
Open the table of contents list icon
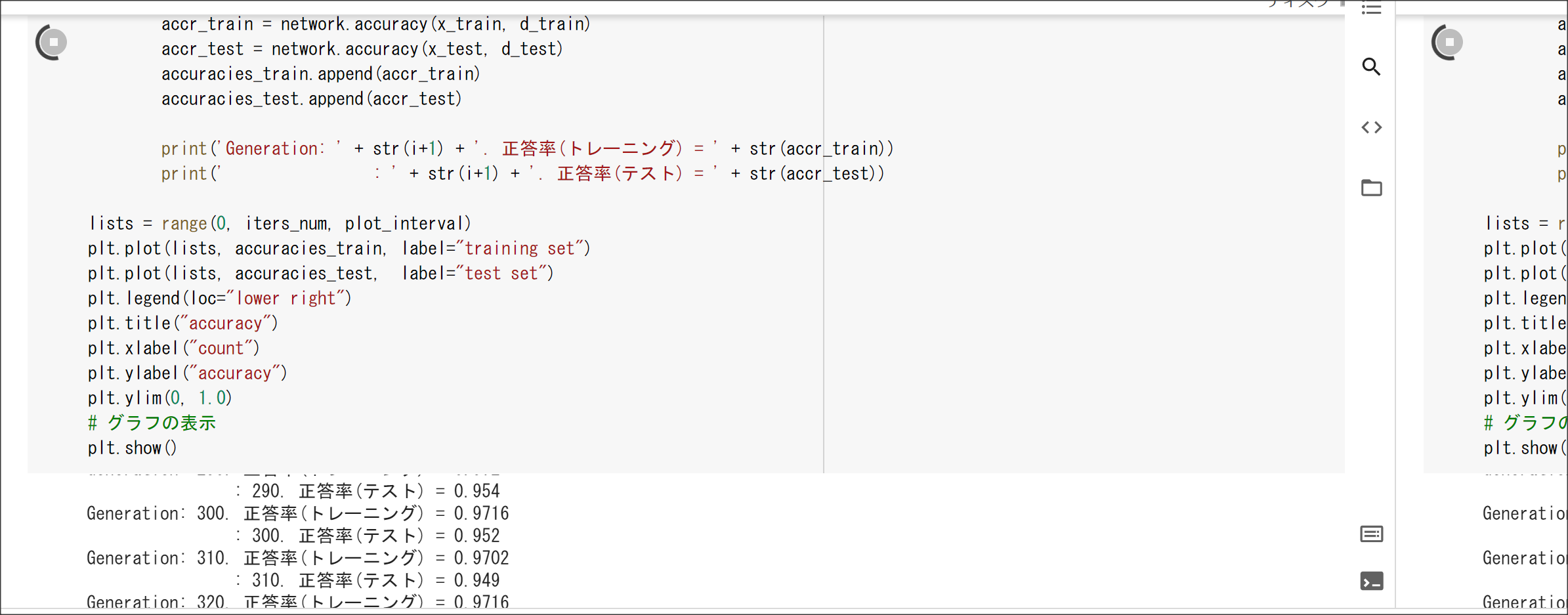[x=1371, y=9]
